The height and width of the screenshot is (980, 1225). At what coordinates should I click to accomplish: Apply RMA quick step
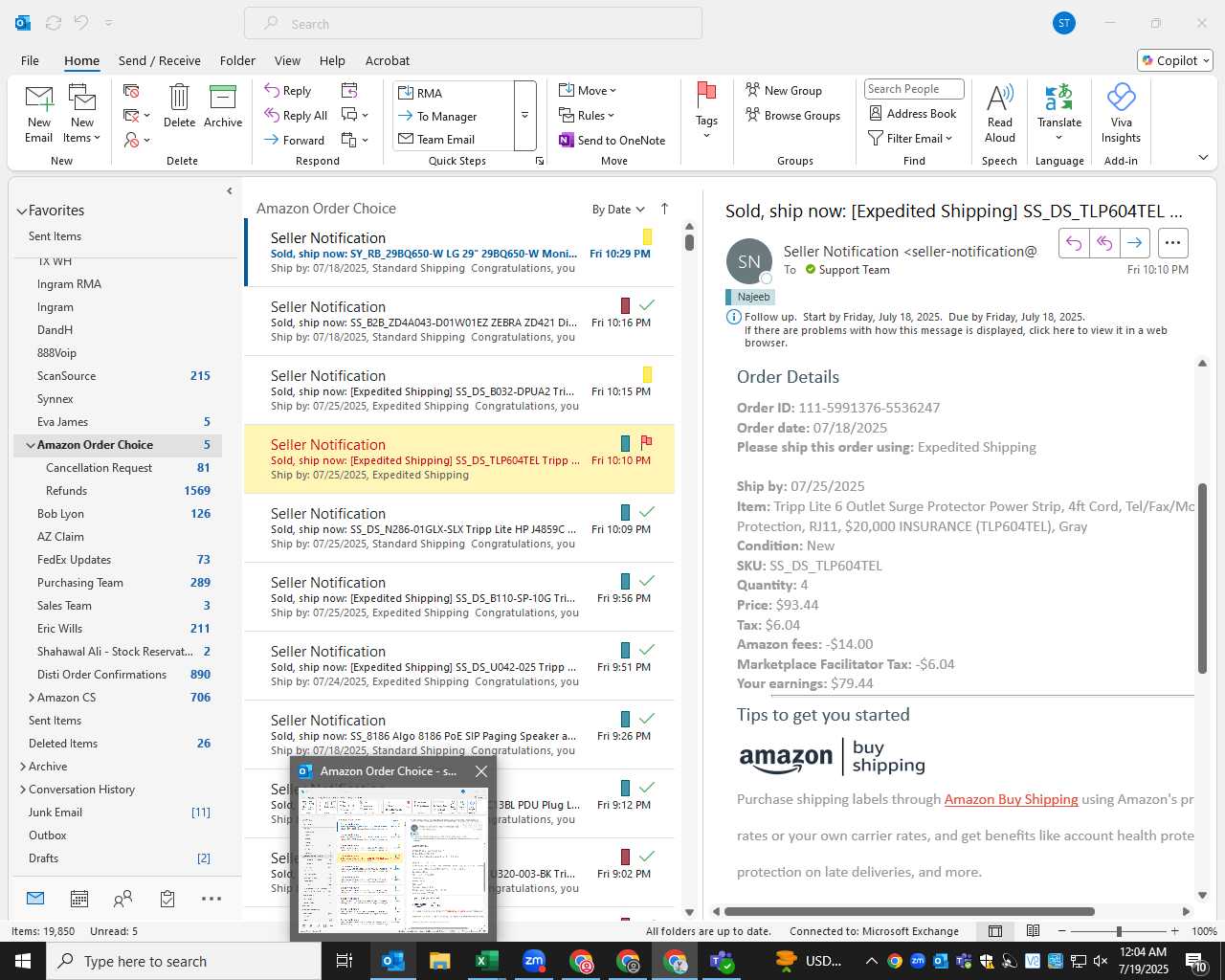(453, 93)
